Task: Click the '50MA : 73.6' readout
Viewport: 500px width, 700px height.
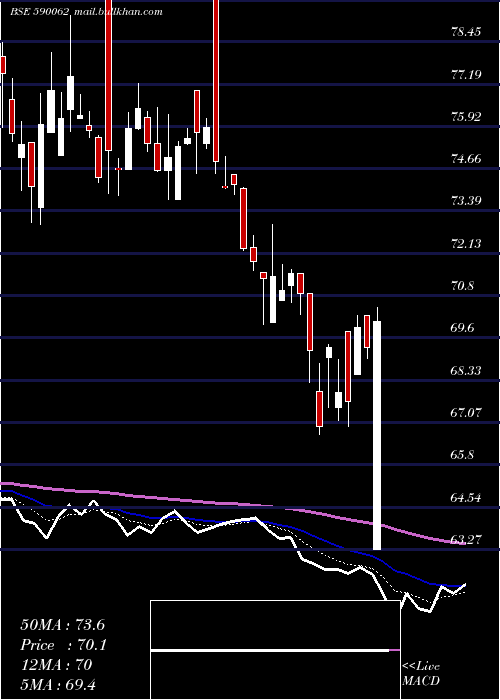Action: (x=62, y=625)
